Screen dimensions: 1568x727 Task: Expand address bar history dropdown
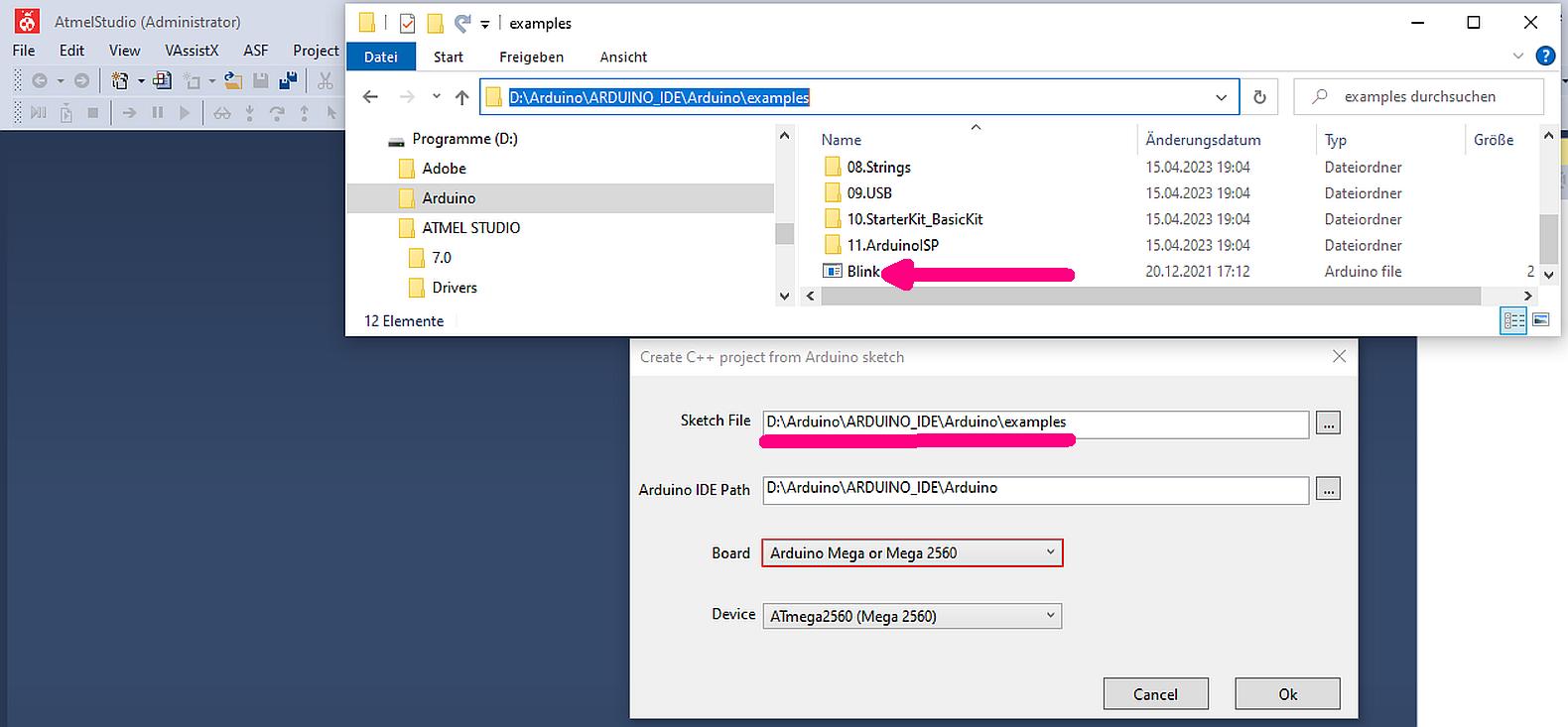(x=1221, y=97)
